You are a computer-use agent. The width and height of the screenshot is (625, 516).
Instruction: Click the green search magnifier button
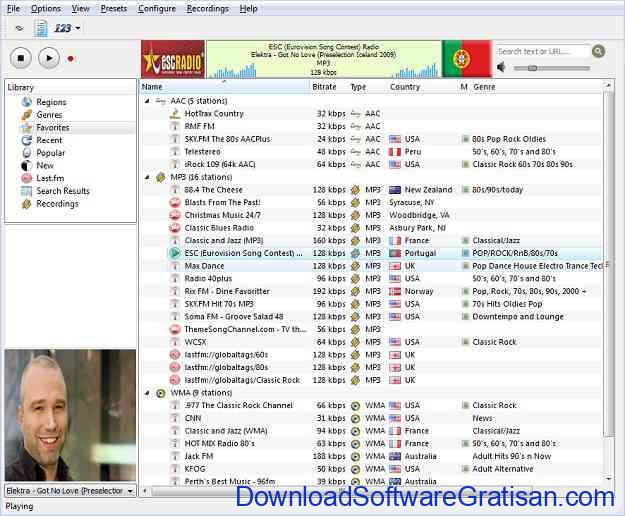[x=598, y=51]
